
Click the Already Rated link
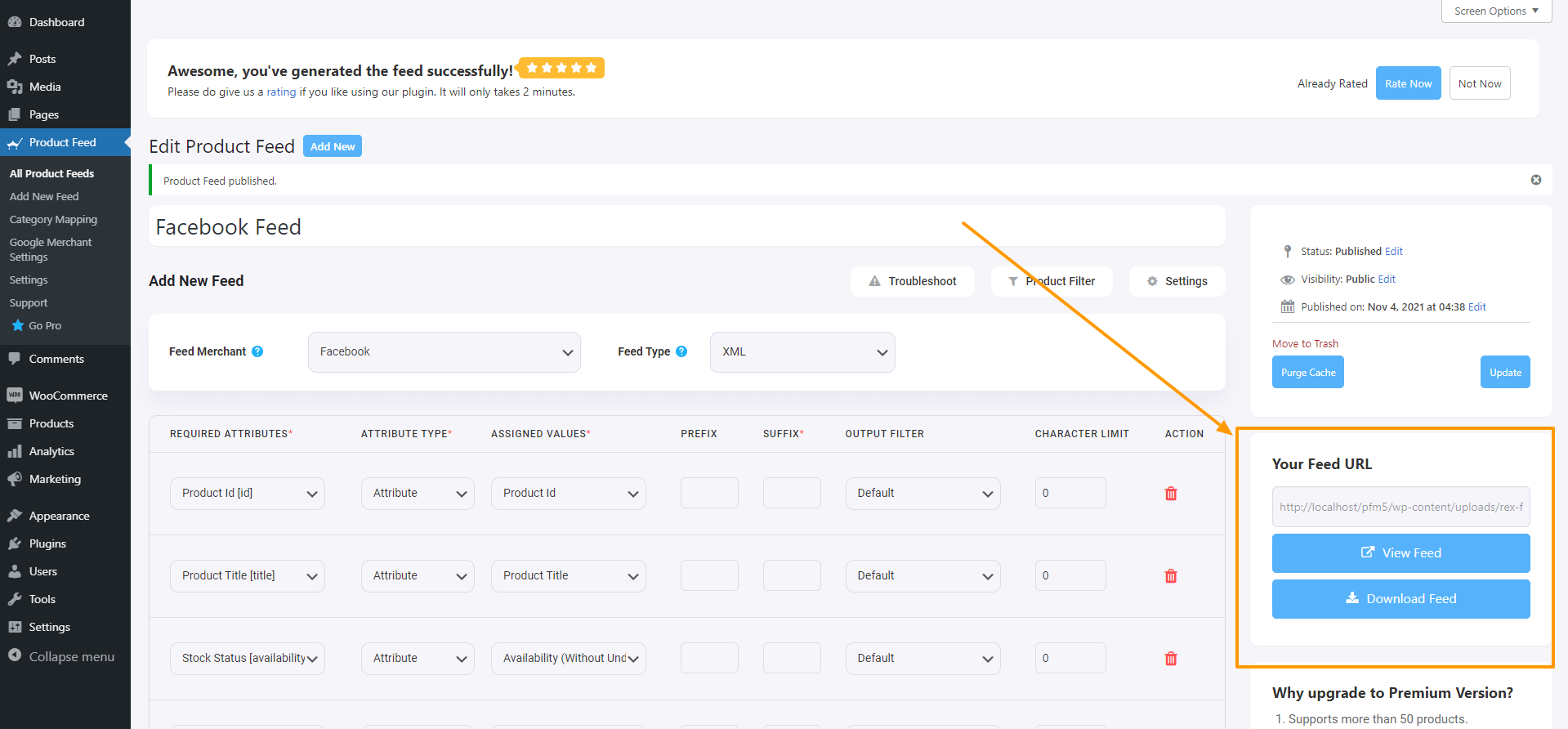[x=1333, y=83]
